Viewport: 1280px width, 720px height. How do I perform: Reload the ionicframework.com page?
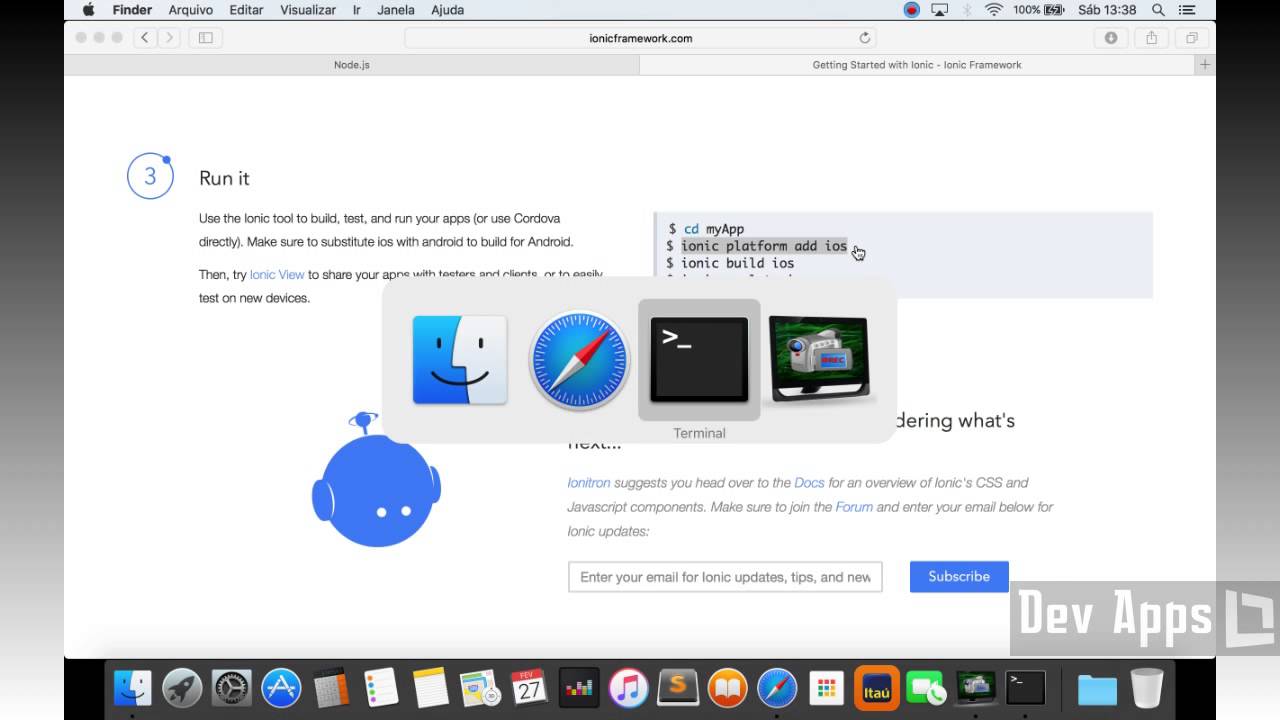pos(865,38)
